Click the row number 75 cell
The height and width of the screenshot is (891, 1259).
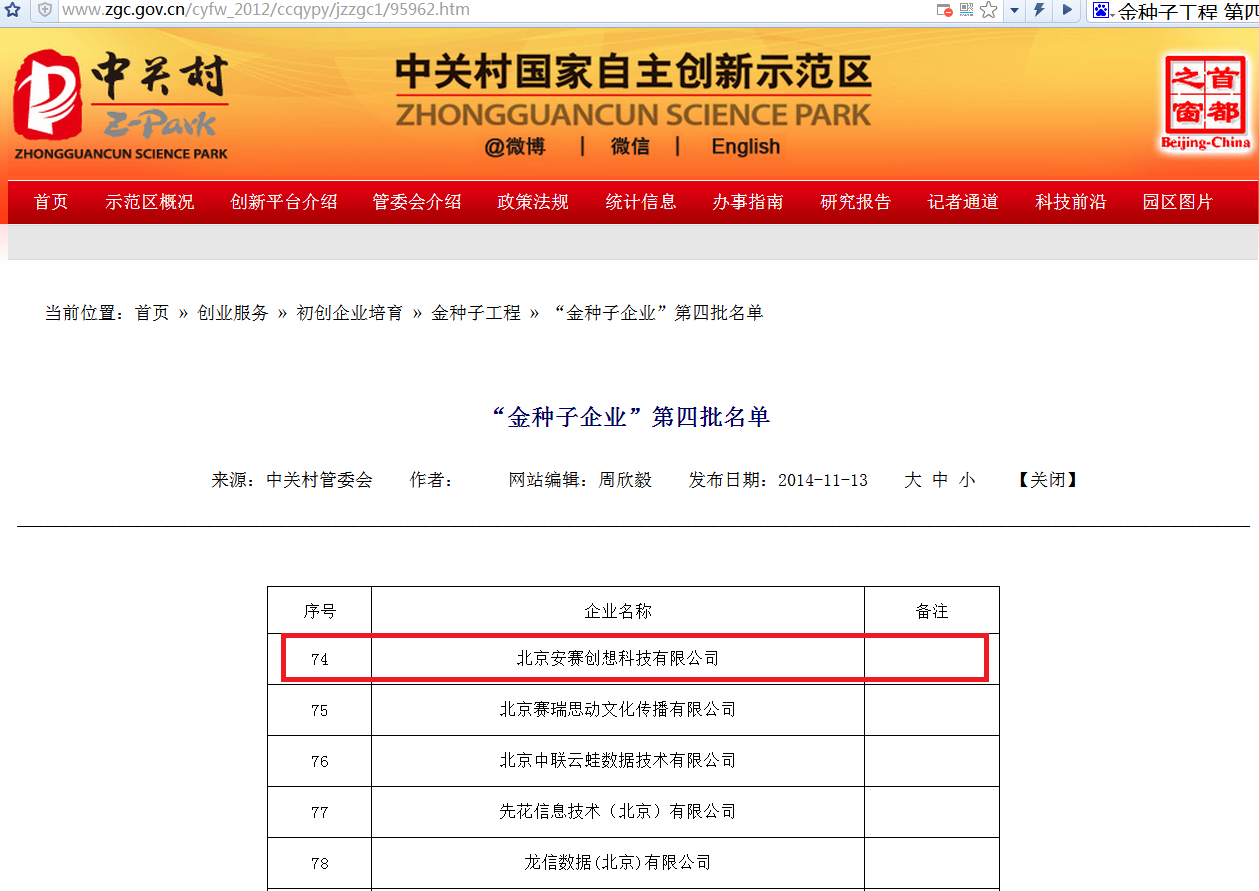pos(320,710)
